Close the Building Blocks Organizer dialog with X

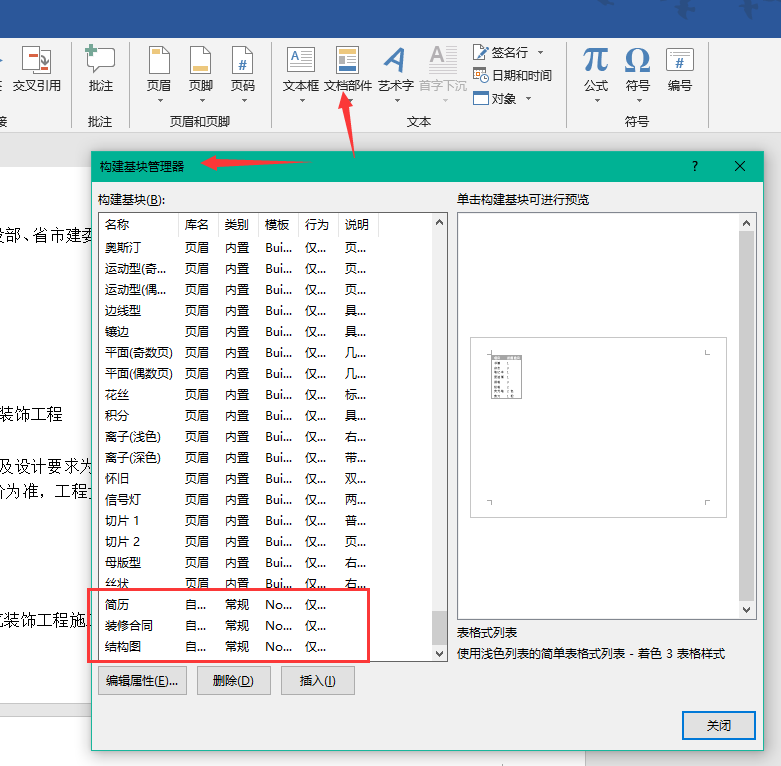tap(740, 166)
